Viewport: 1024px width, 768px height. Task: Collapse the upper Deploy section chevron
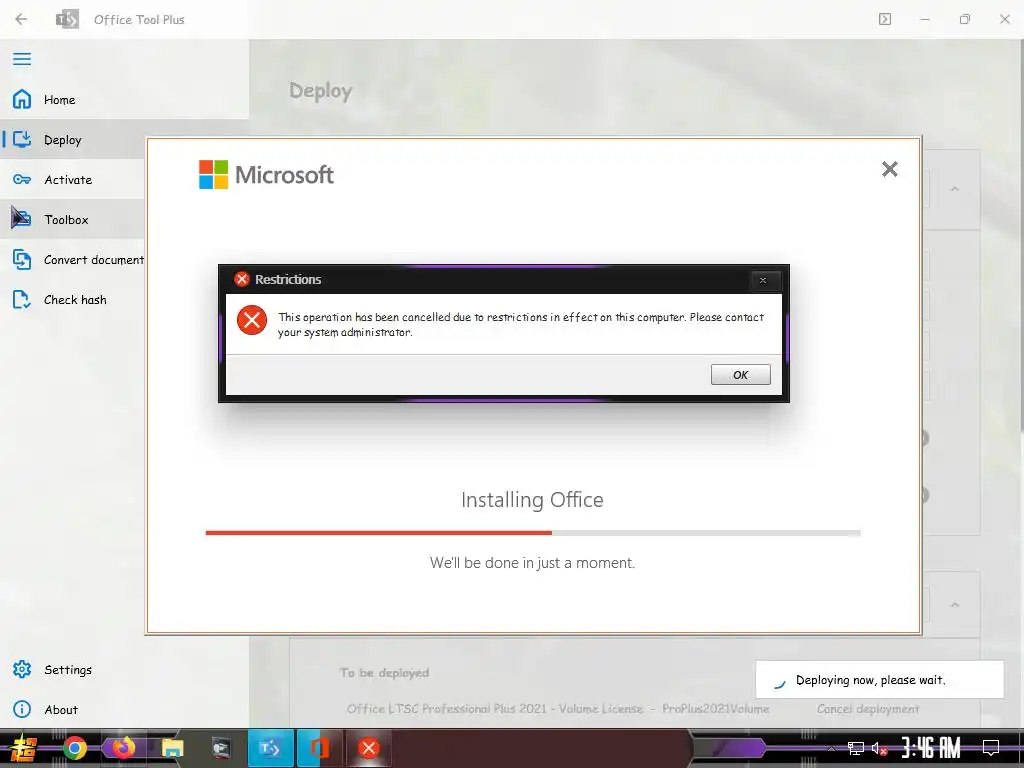(x=955, y=189)
